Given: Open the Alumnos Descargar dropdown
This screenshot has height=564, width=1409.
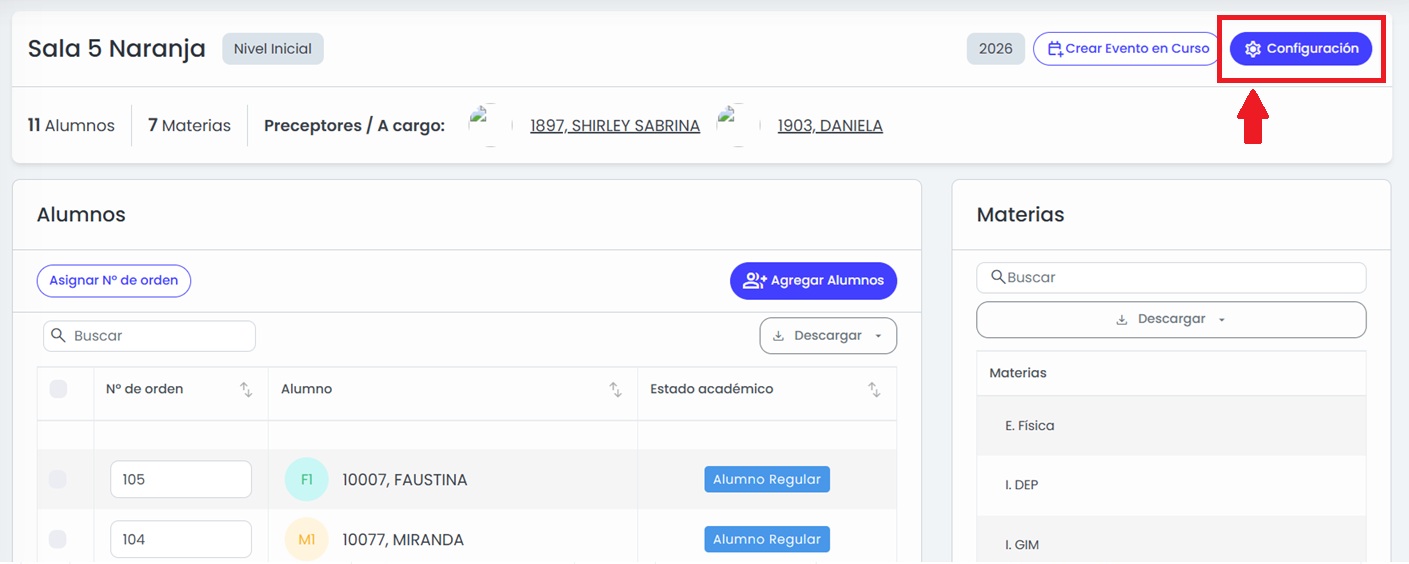Looking at the screenshot, I should [828, 336].
